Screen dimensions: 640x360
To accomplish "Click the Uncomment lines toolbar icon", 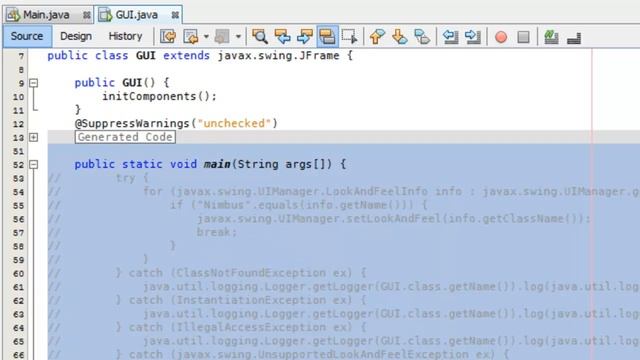I will click(574, 38).
